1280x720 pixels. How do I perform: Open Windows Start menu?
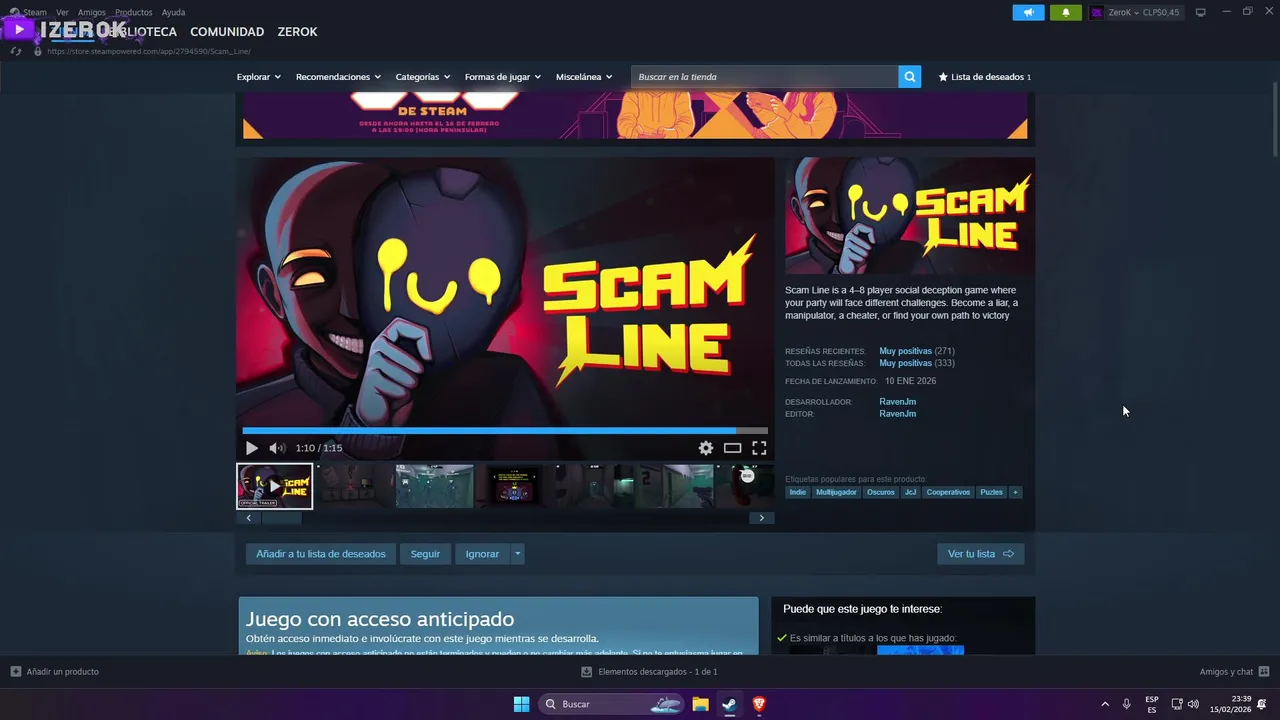[521, 704]
